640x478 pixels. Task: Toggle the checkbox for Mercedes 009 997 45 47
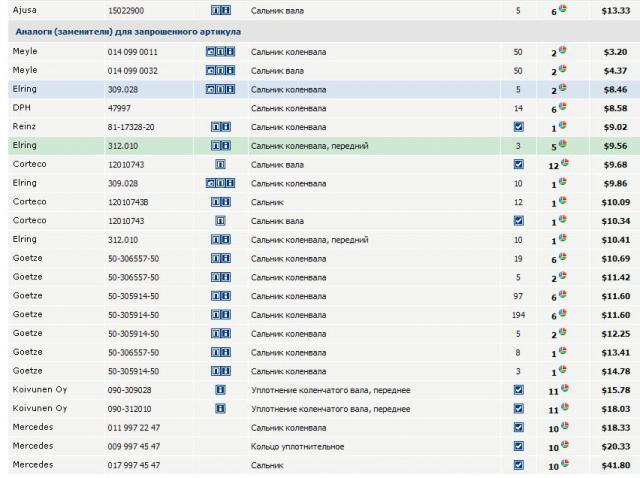click(x=518, y=446)
